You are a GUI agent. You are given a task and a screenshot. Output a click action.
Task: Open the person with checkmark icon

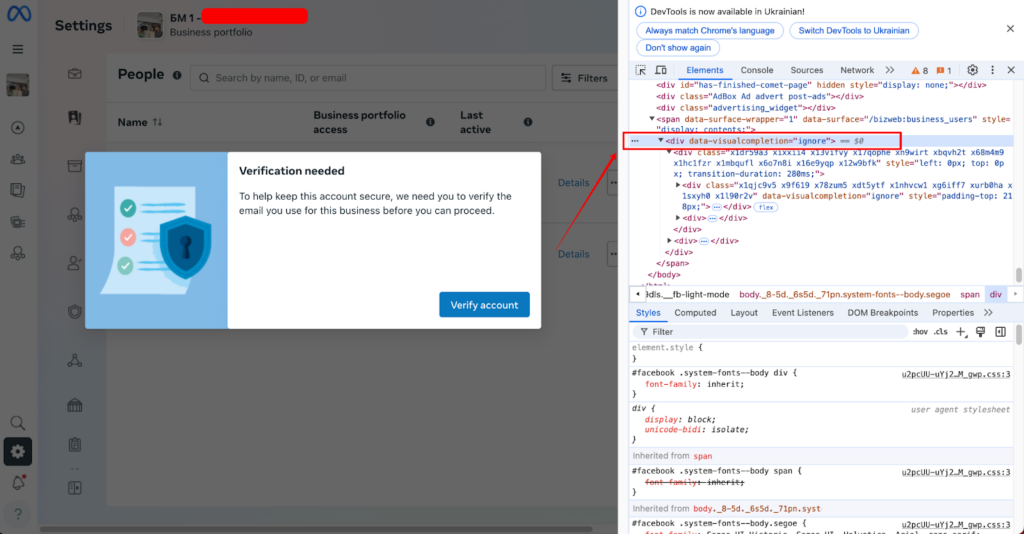click(74, 263)
